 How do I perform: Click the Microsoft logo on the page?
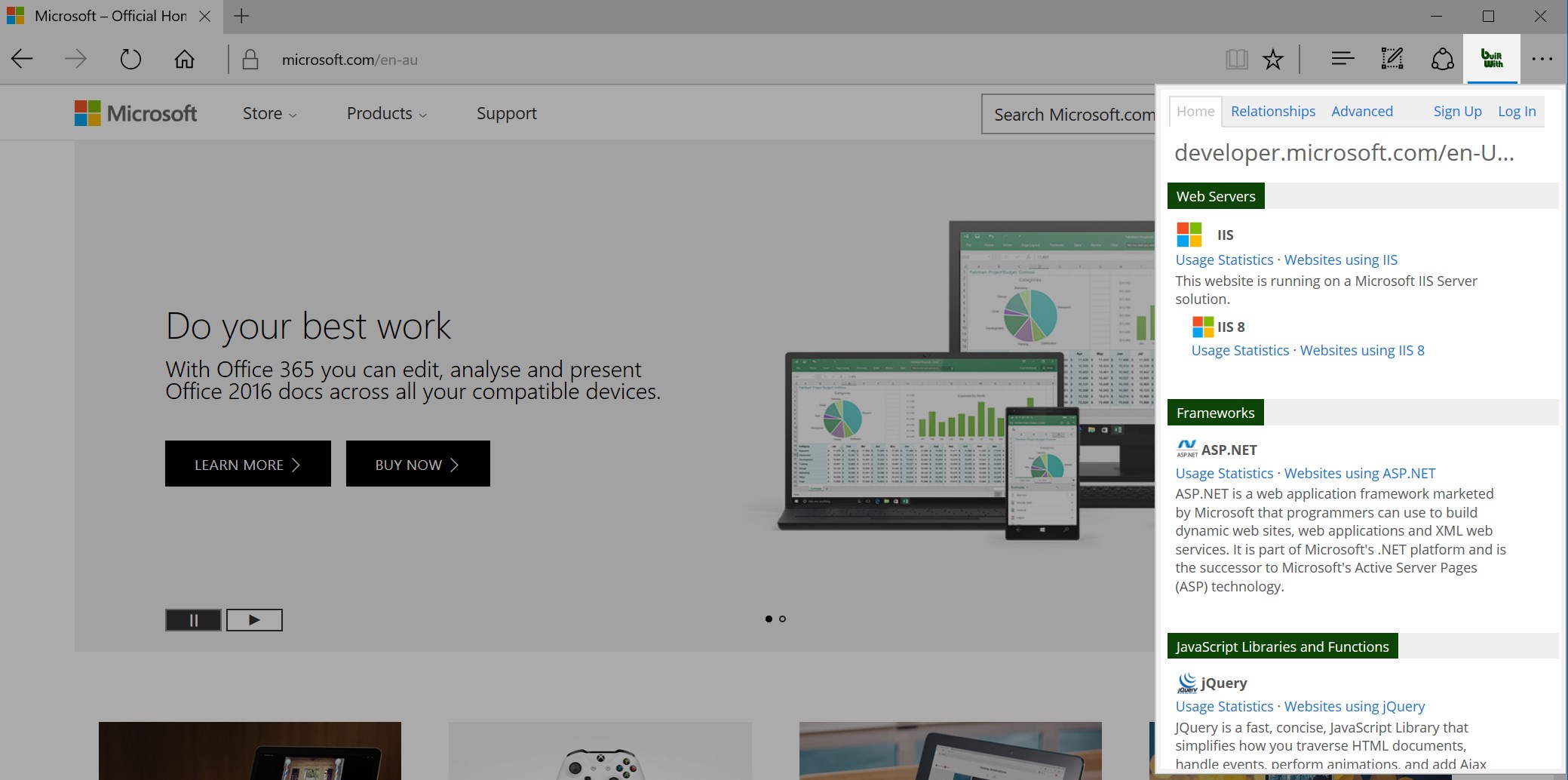(136, 113)
